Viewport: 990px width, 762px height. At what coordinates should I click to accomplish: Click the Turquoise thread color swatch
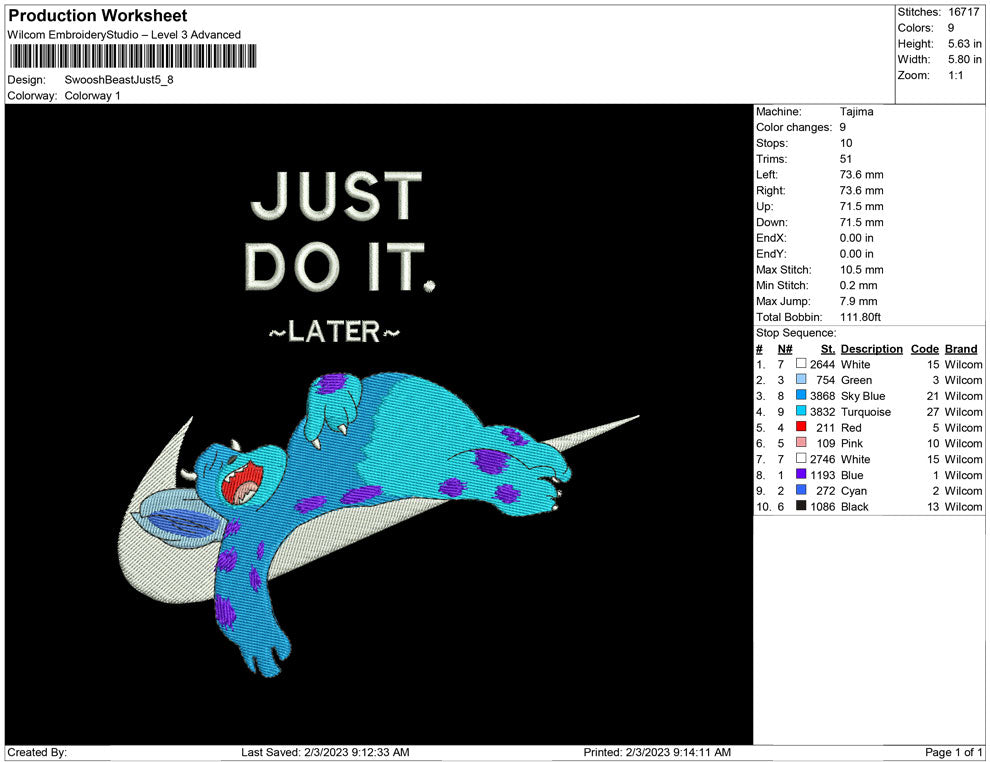click(801, 412)
